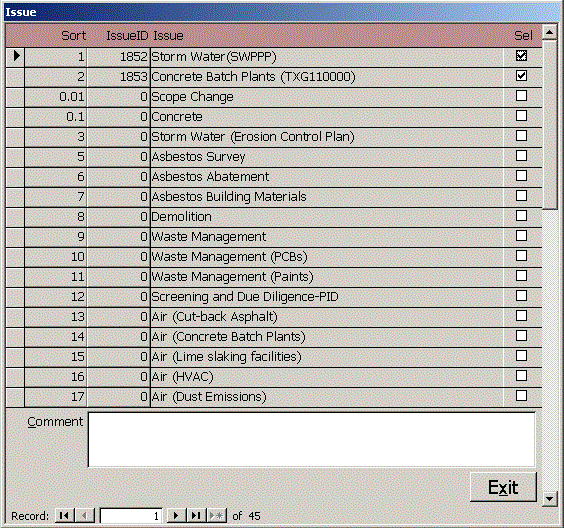The width and height of the screenshot is (564, 528).
Task: Create a new record
Action: tap(217, 515)
